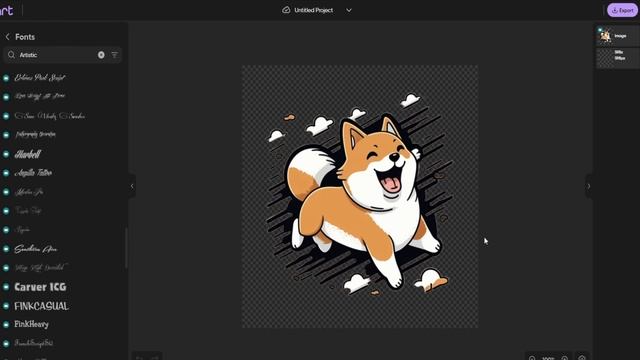
Task: Click the Untitled Project title
Action: coord(313,10)
